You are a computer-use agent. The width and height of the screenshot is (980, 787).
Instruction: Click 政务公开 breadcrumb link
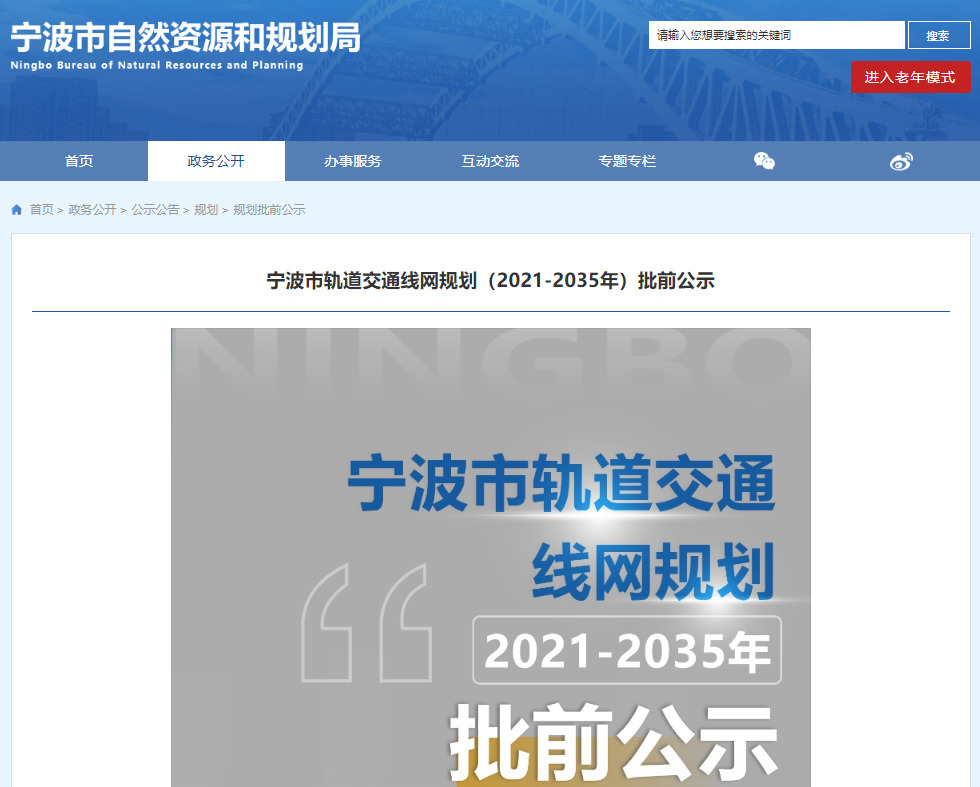click(92, 210)
